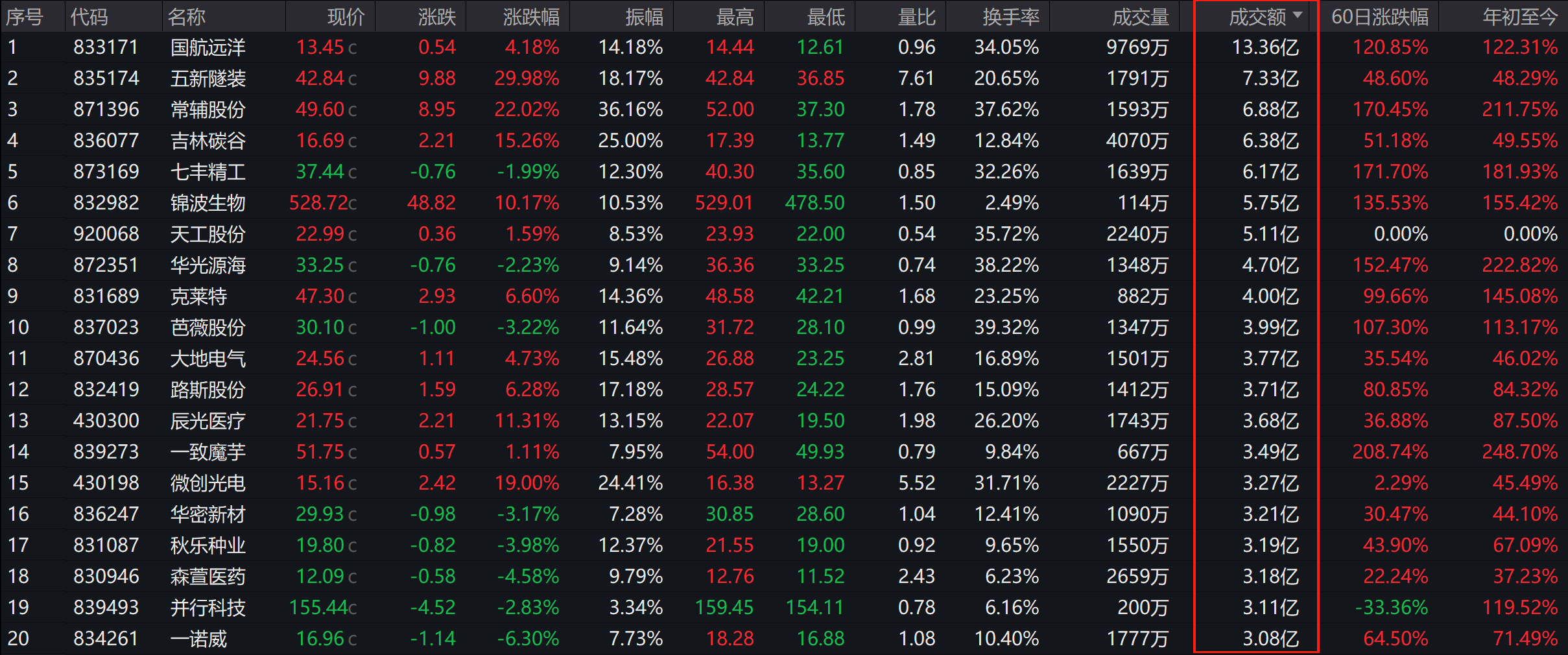Click stock code 832982

coord(106,203)
